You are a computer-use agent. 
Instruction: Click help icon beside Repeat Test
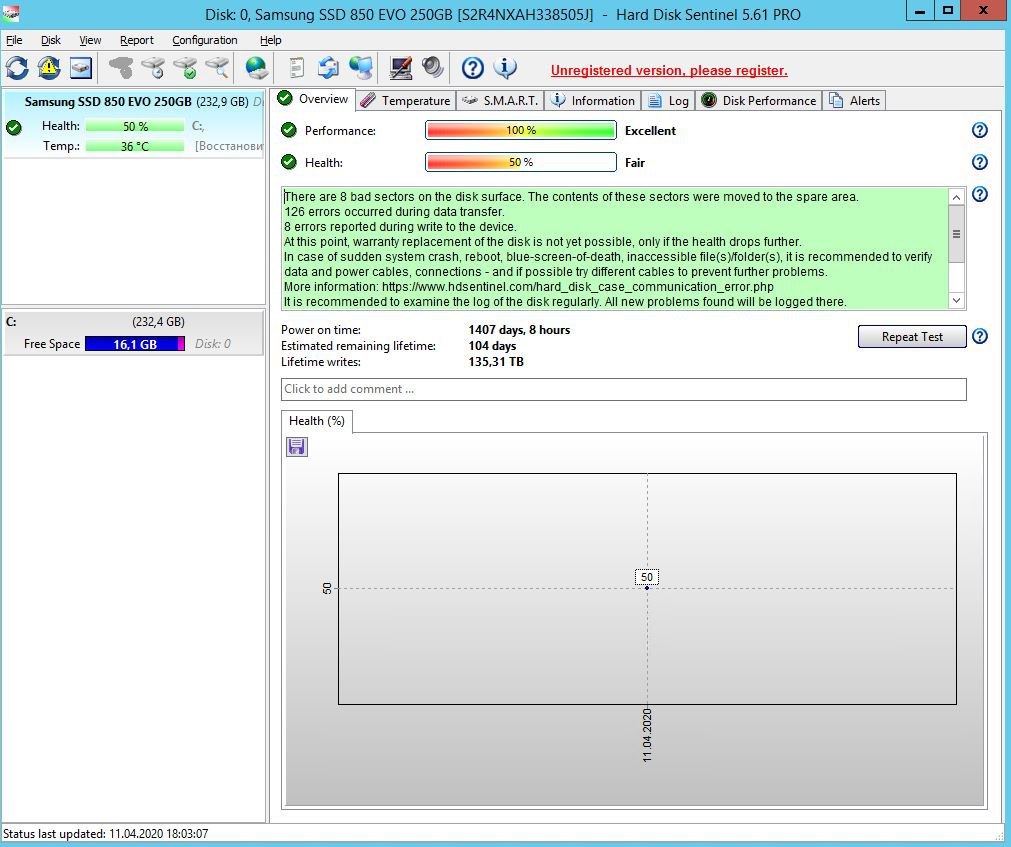tap(979, 336)
